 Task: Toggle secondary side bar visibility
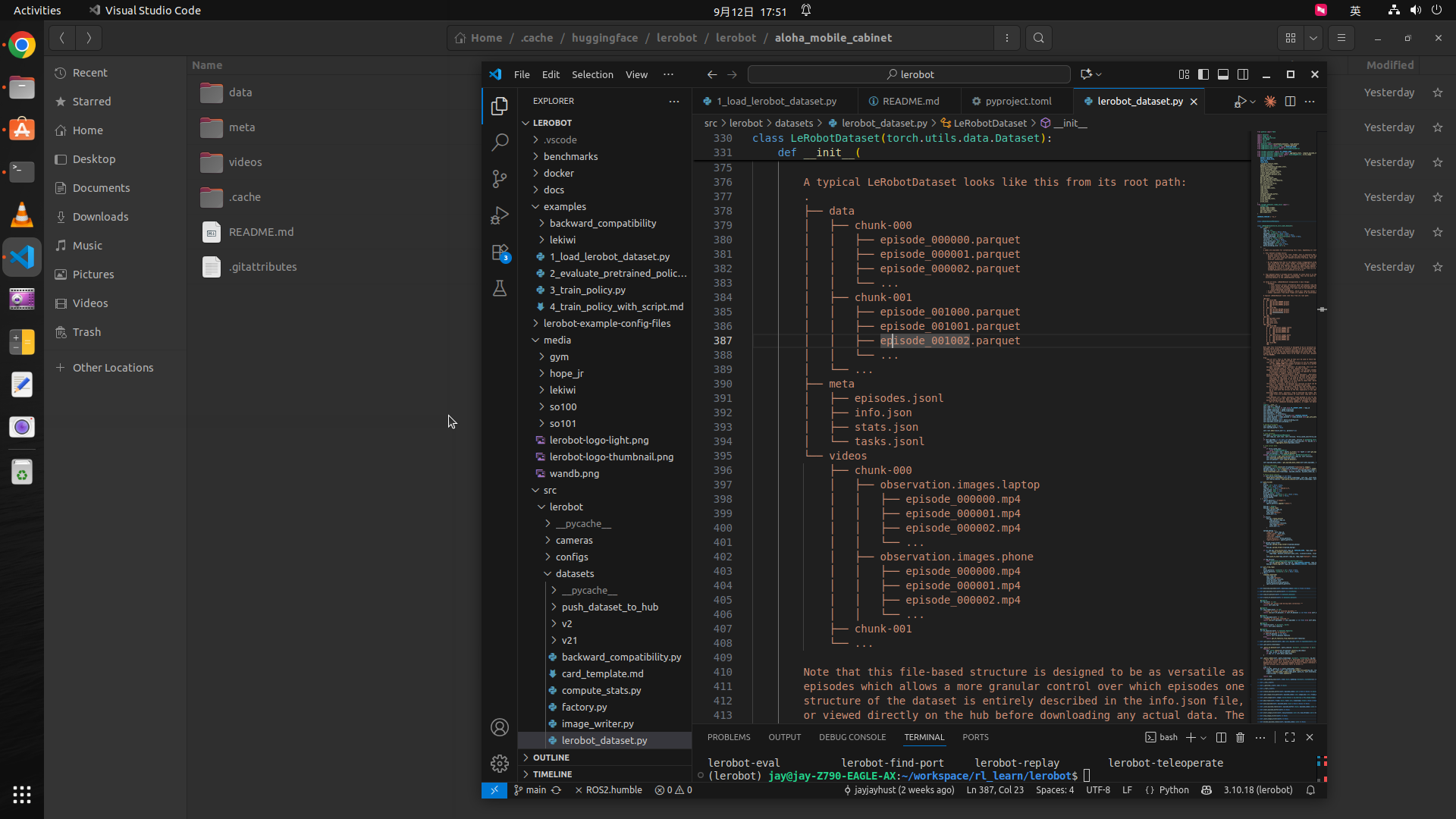[x=1243, y=74]
